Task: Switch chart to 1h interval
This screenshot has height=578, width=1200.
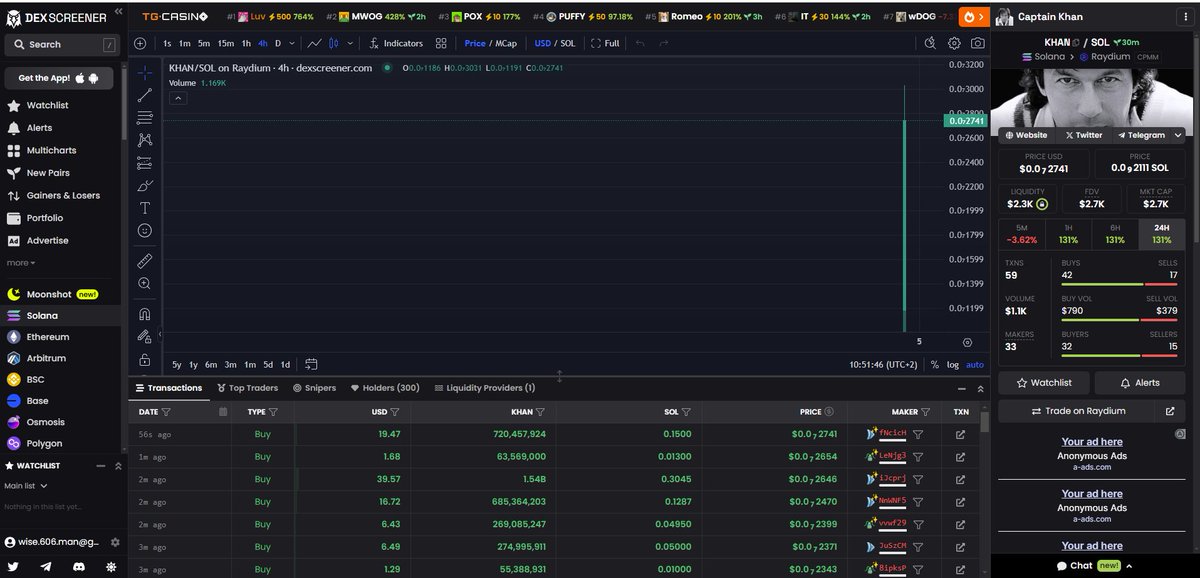Action: coord(246,44)
